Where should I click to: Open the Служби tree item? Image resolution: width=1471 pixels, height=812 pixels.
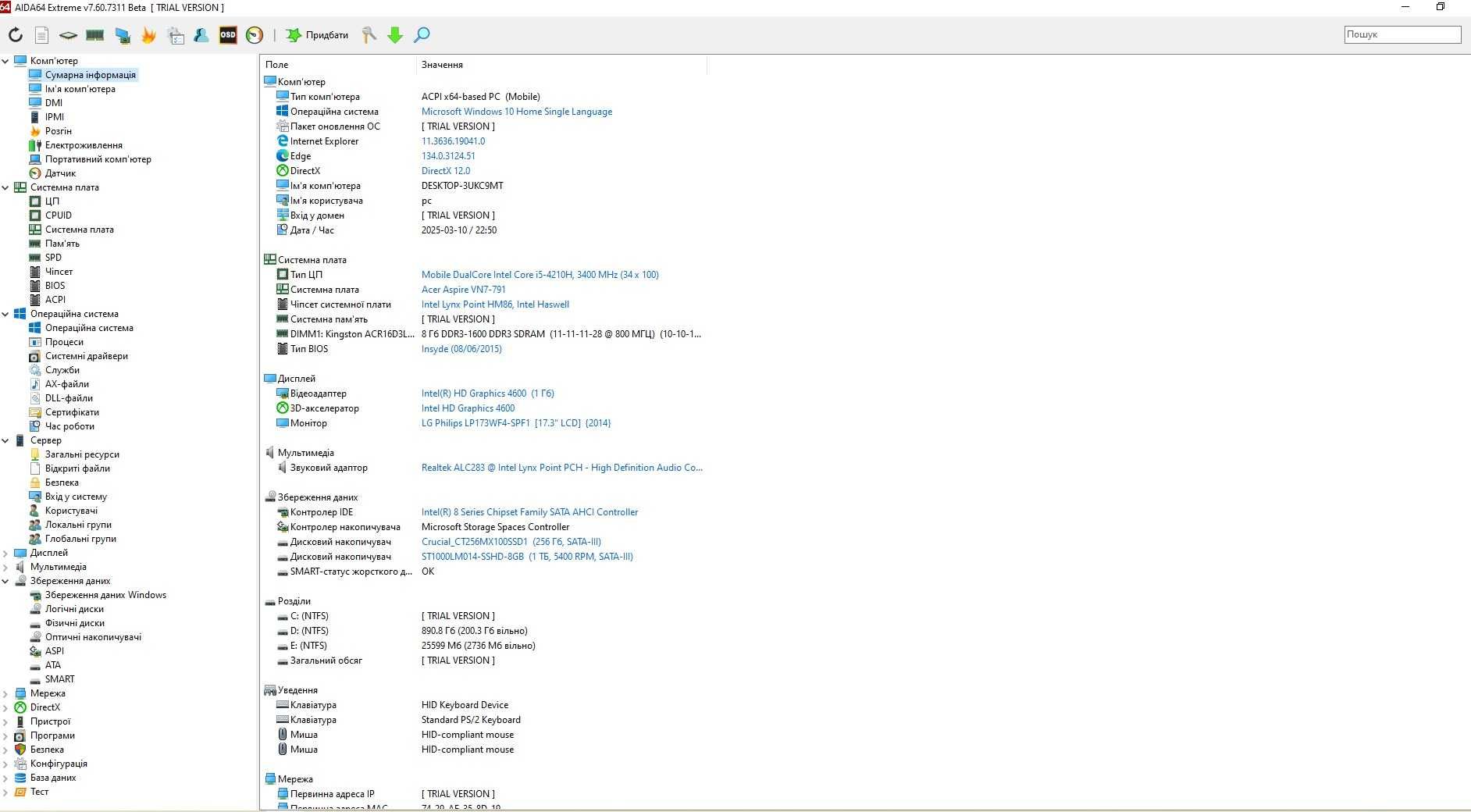(x=62, y=370)
